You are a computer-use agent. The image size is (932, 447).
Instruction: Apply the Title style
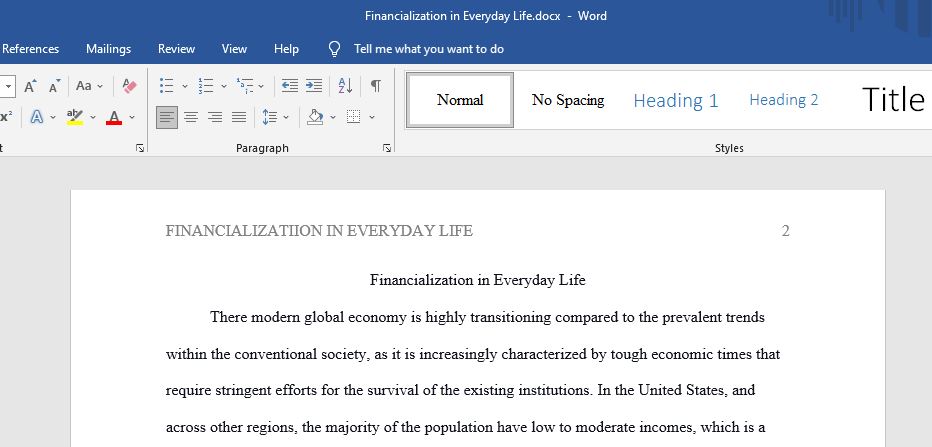(893, 99)
